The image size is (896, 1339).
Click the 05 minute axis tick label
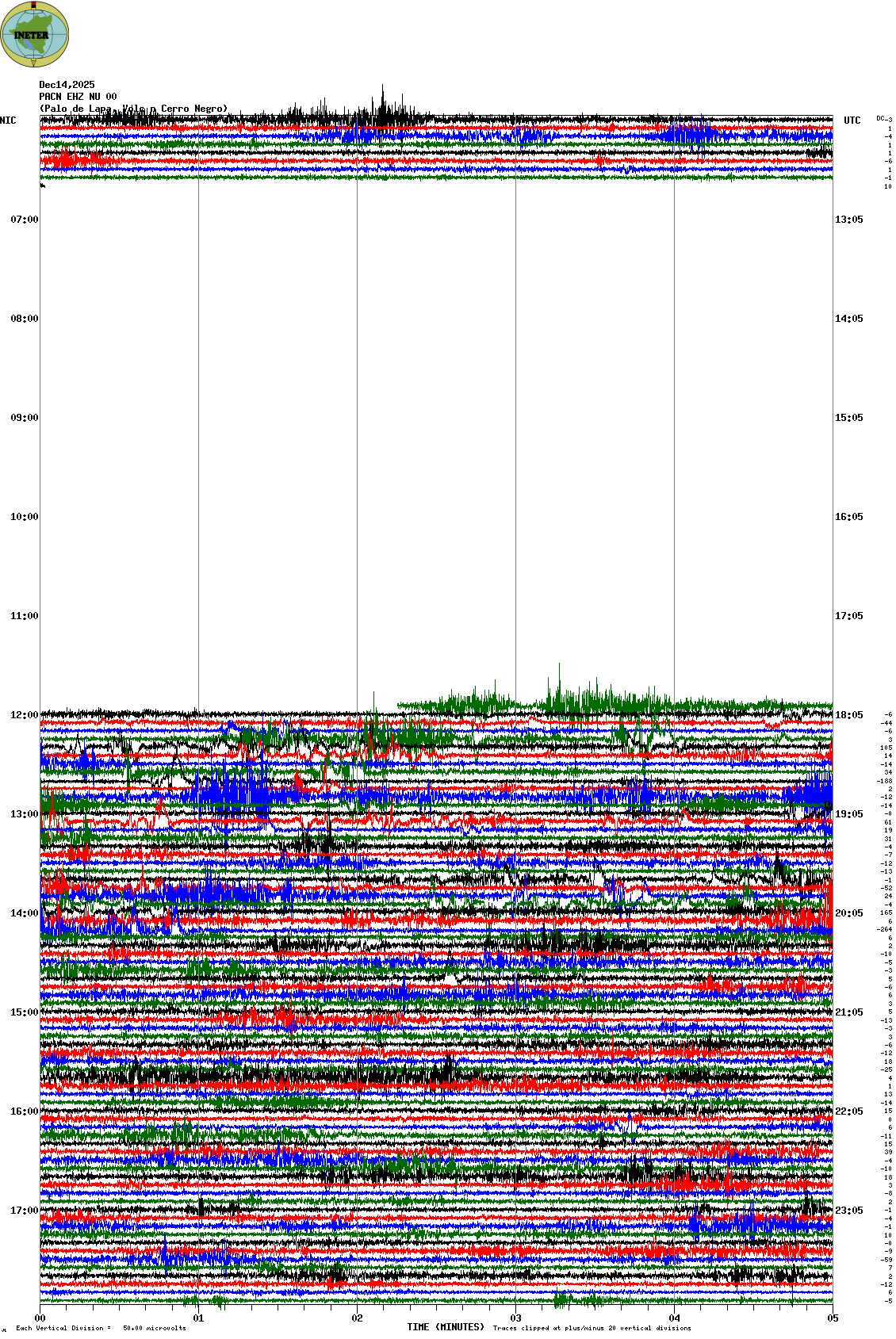pos(833,1319)
